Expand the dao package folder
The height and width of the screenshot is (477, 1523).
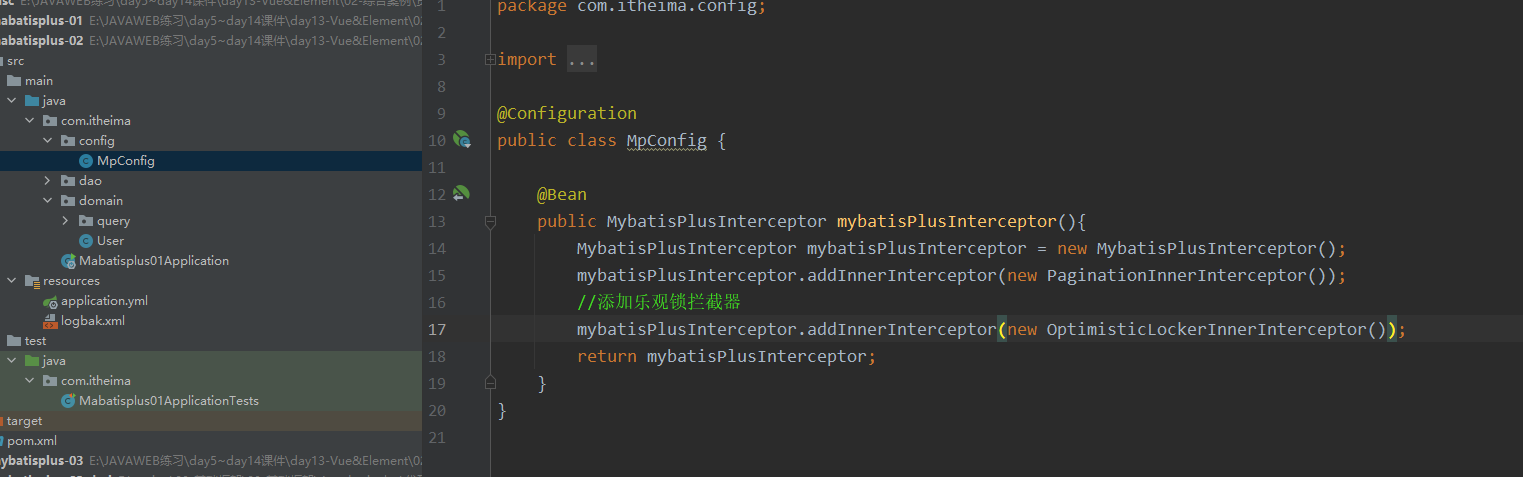point(48,181)
